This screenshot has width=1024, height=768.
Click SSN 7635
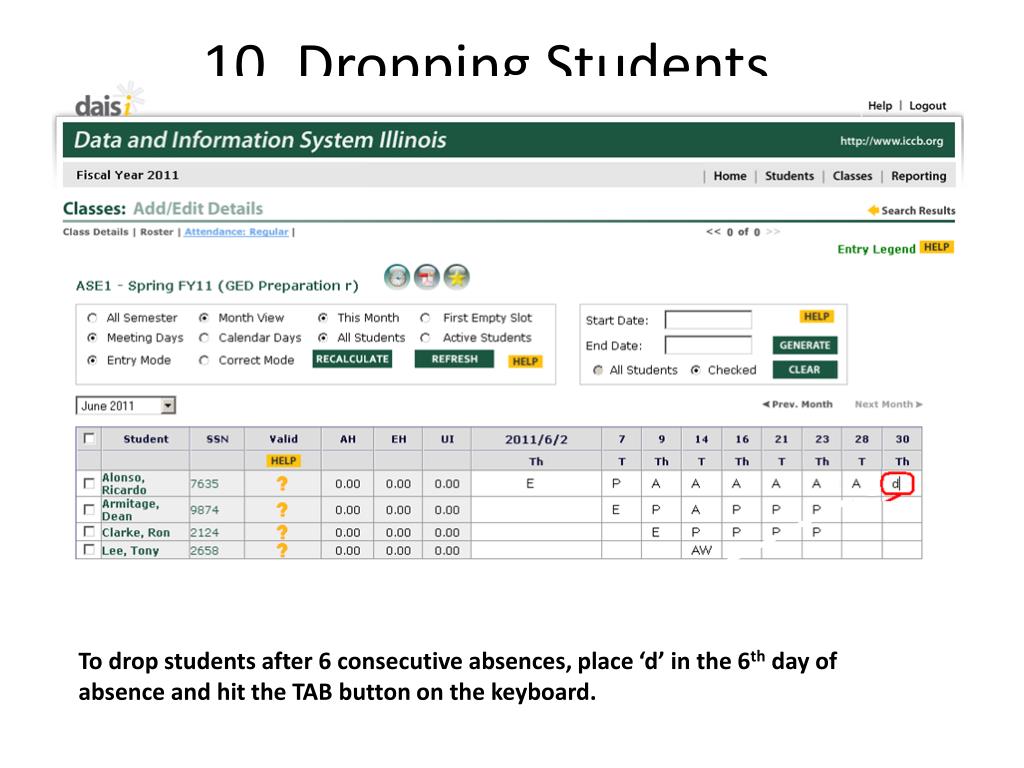point(204,484)
